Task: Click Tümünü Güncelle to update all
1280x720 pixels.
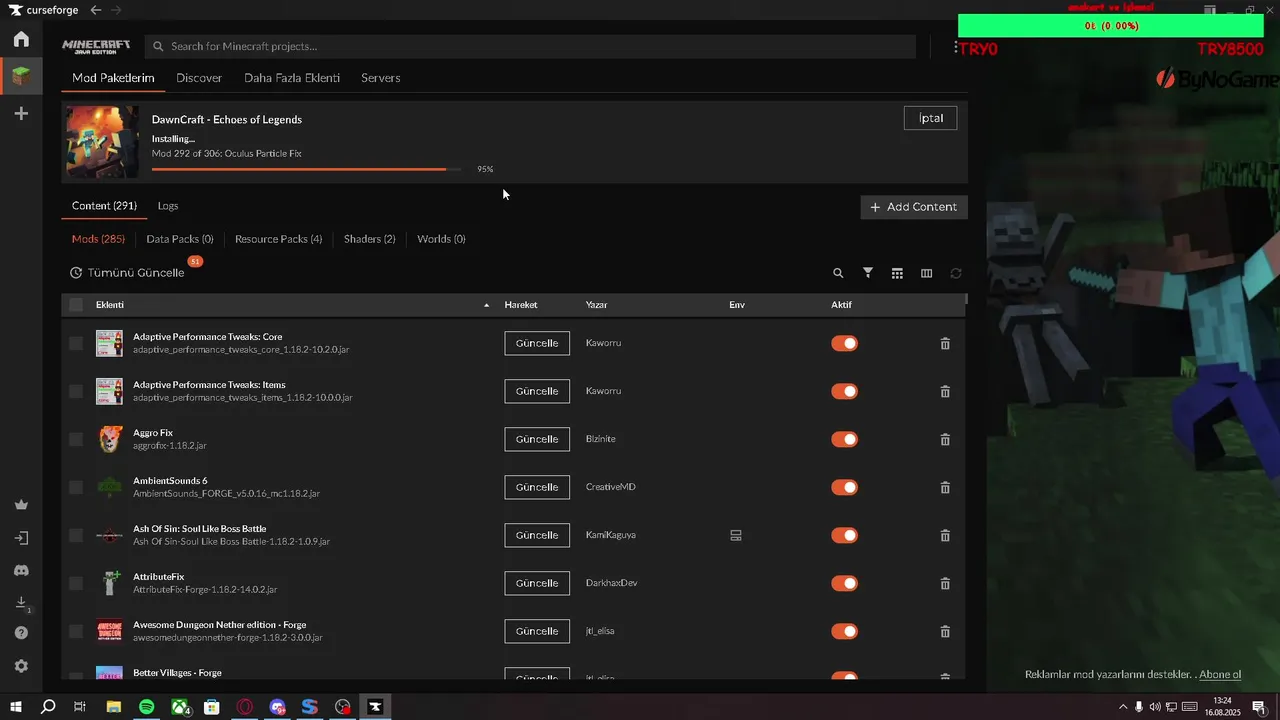Action: [127, 273]
